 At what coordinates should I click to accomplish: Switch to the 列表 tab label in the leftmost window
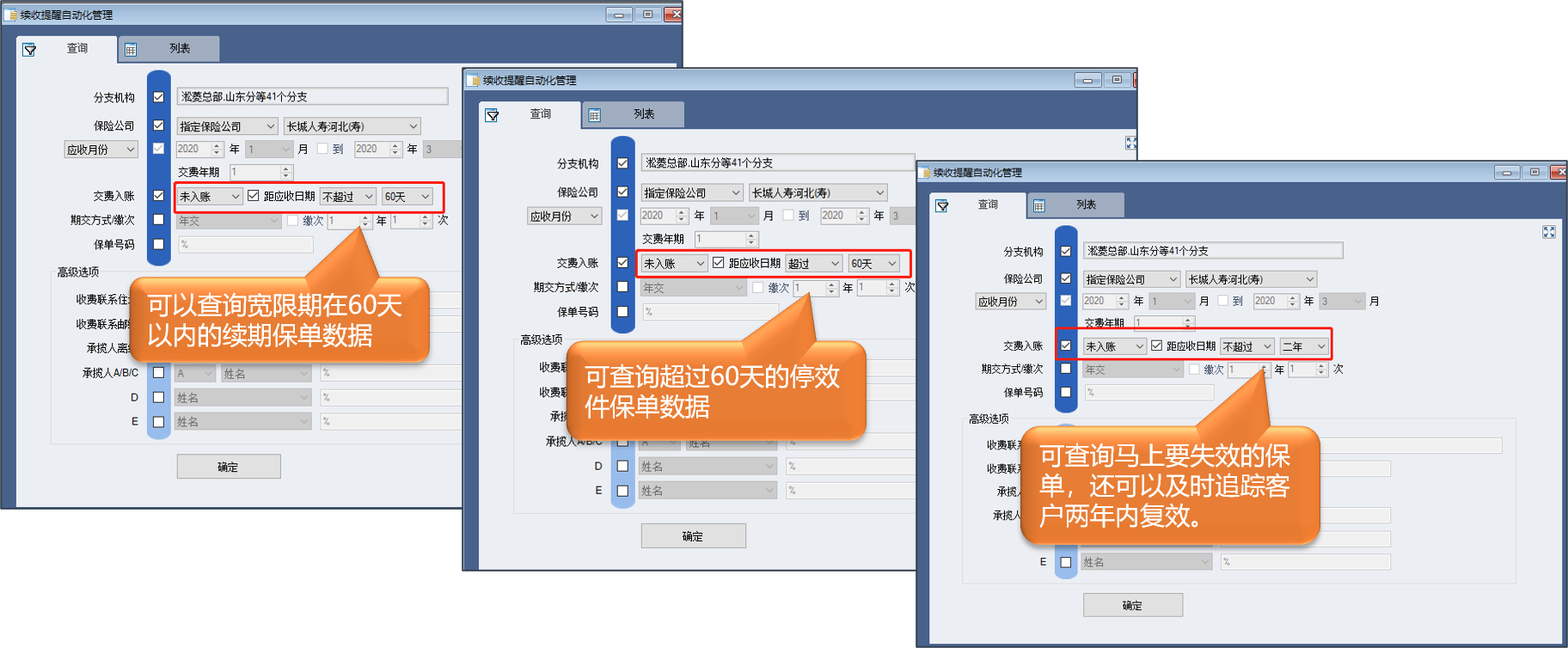click(x=180, y=49)
